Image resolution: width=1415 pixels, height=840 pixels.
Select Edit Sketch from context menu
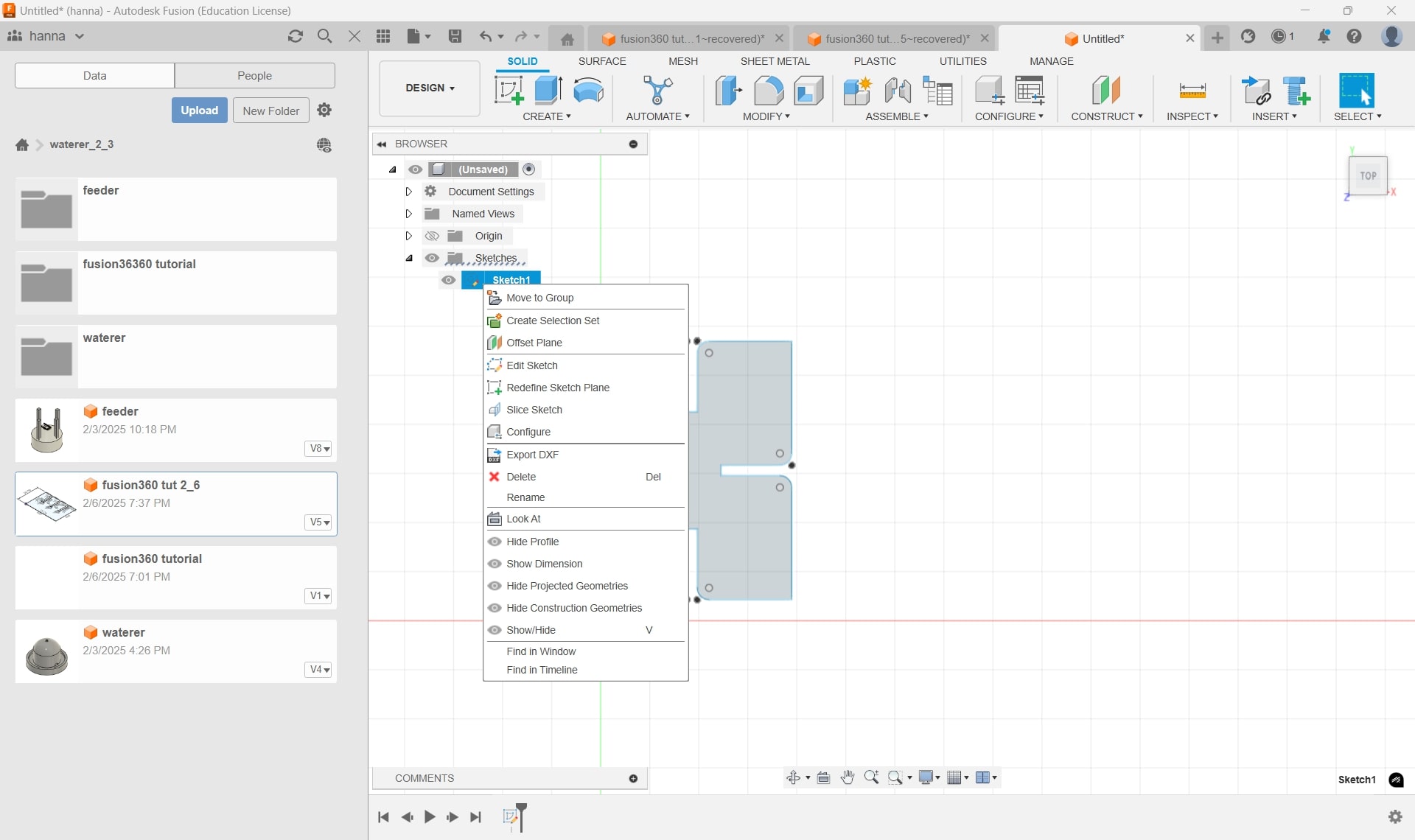tap(532, 365)
